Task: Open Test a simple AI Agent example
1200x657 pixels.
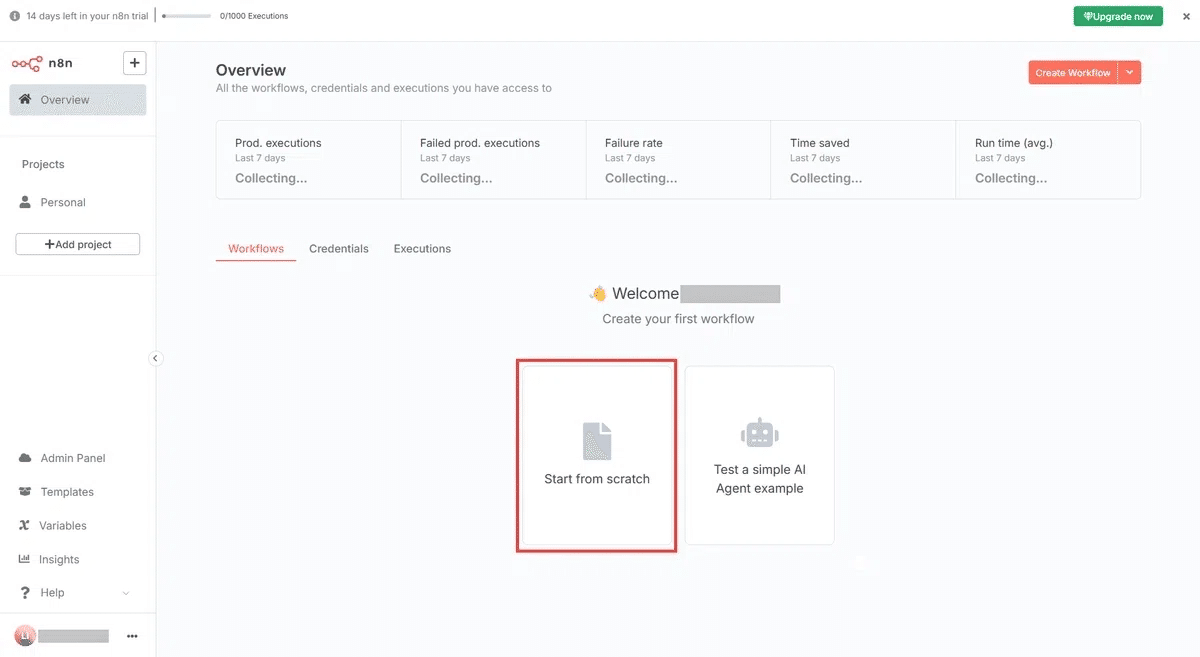Action: click(x=760, y=455)
